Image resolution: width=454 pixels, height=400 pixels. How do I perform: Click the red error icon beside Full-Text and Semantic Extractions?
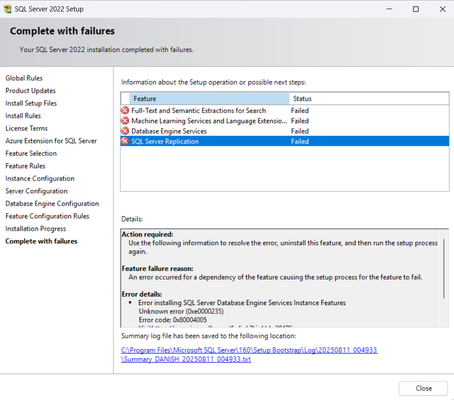[125, 110]
